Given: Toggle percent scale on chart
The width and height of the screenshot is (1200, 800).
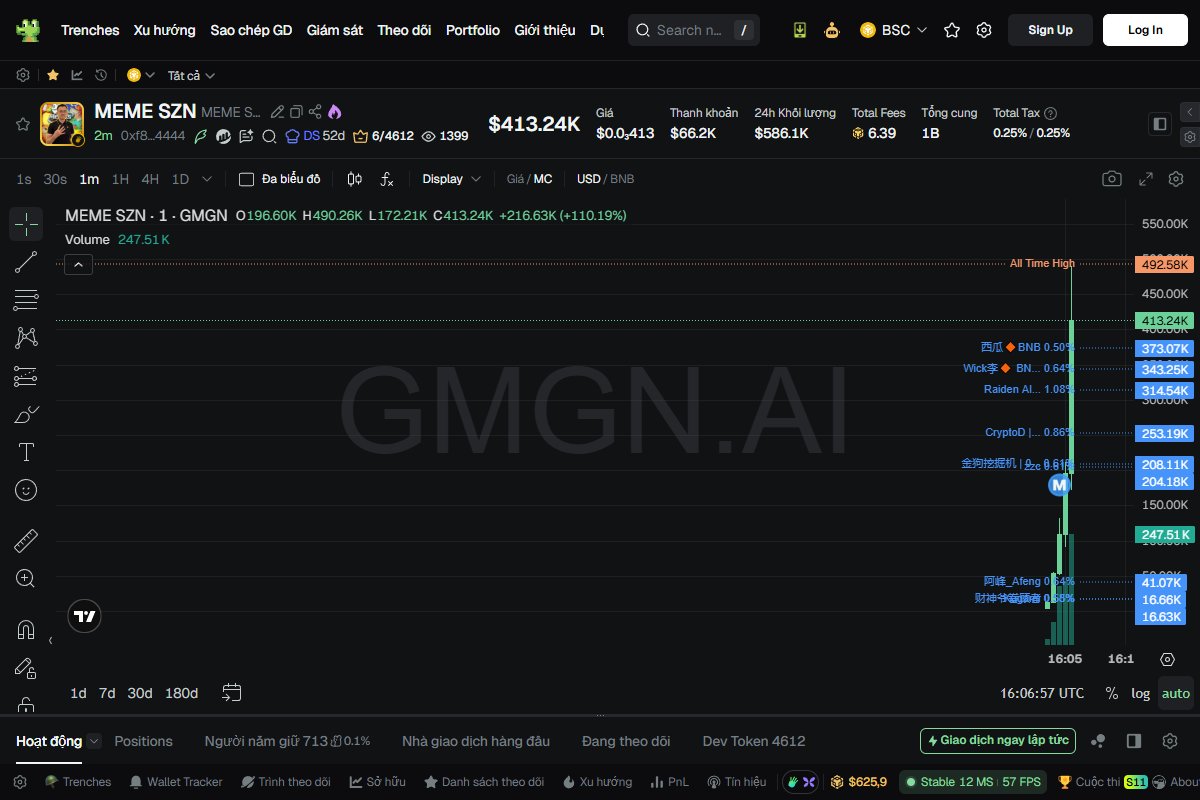Looking at the screenshot, I should pos(1111,693).
